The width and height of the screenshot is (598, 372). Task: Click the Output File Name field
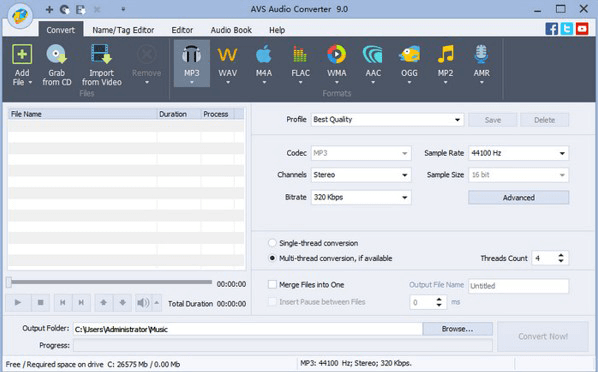point(518,286)
